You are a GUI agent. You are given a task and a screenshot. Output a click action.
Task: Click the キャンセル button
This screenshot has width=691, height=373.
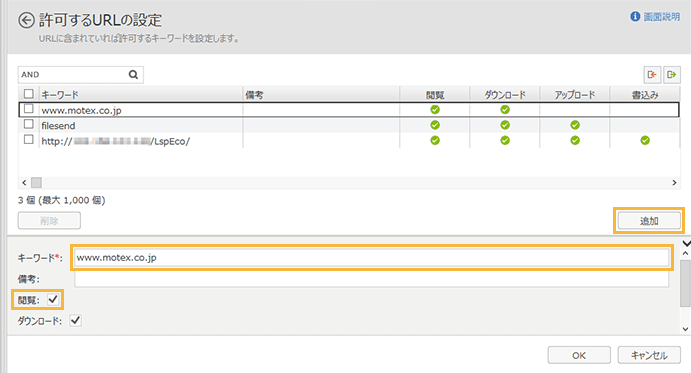point(649,355)
